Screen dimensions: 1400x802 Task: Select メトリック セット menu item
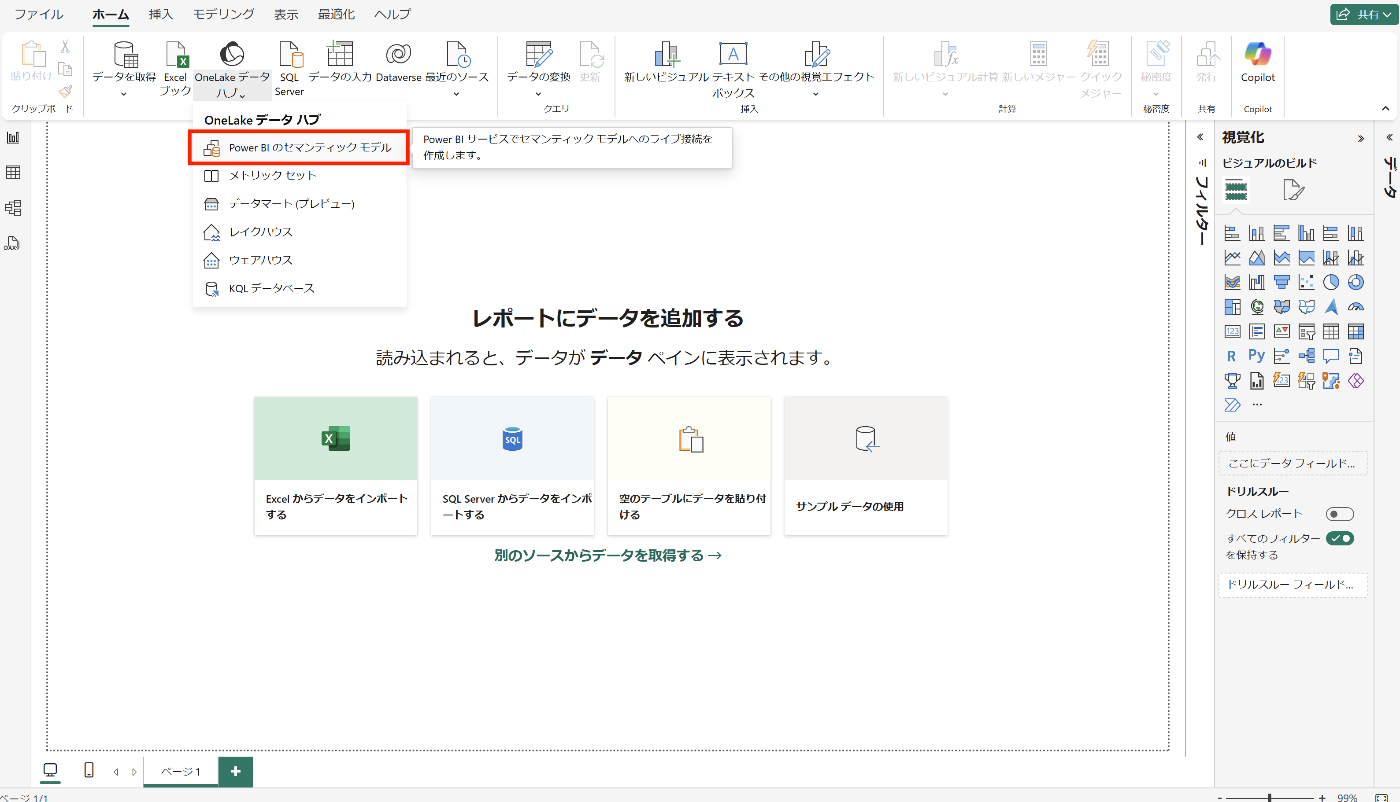[299, 175]
